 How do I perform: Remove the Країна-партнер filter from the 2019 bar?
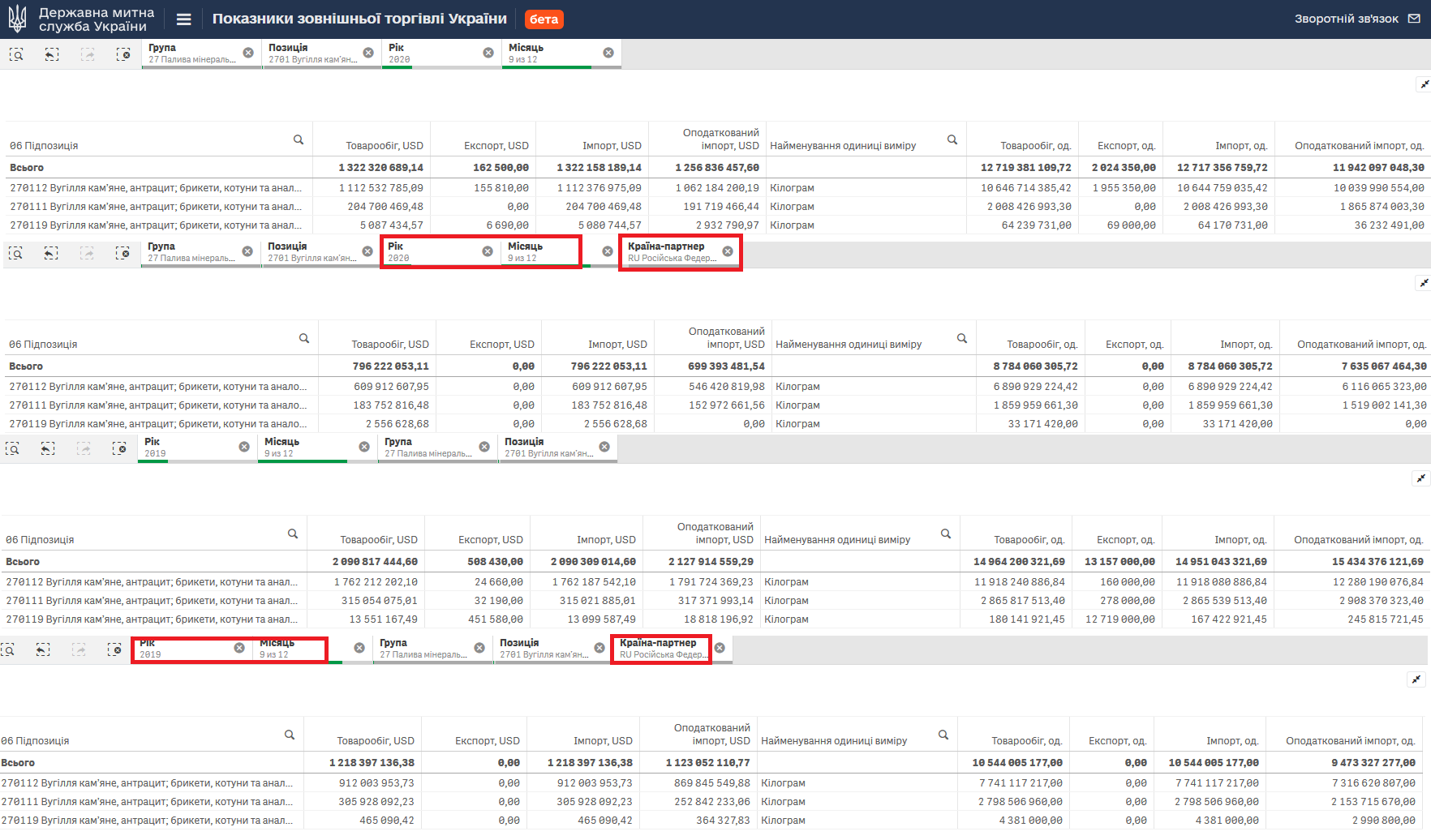[720, 648]
